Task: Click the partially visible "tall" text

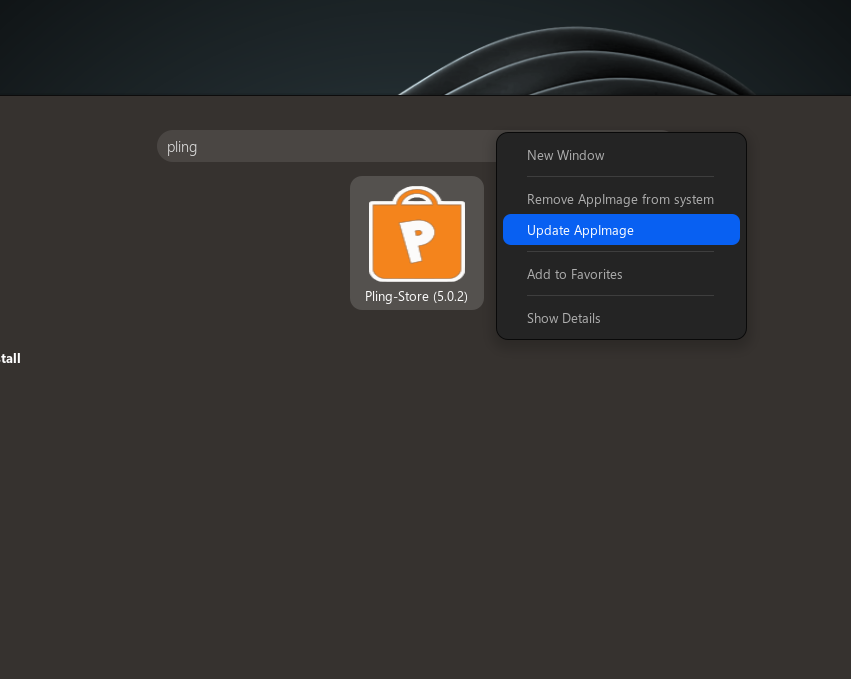Action: click(x=10, y=358)
